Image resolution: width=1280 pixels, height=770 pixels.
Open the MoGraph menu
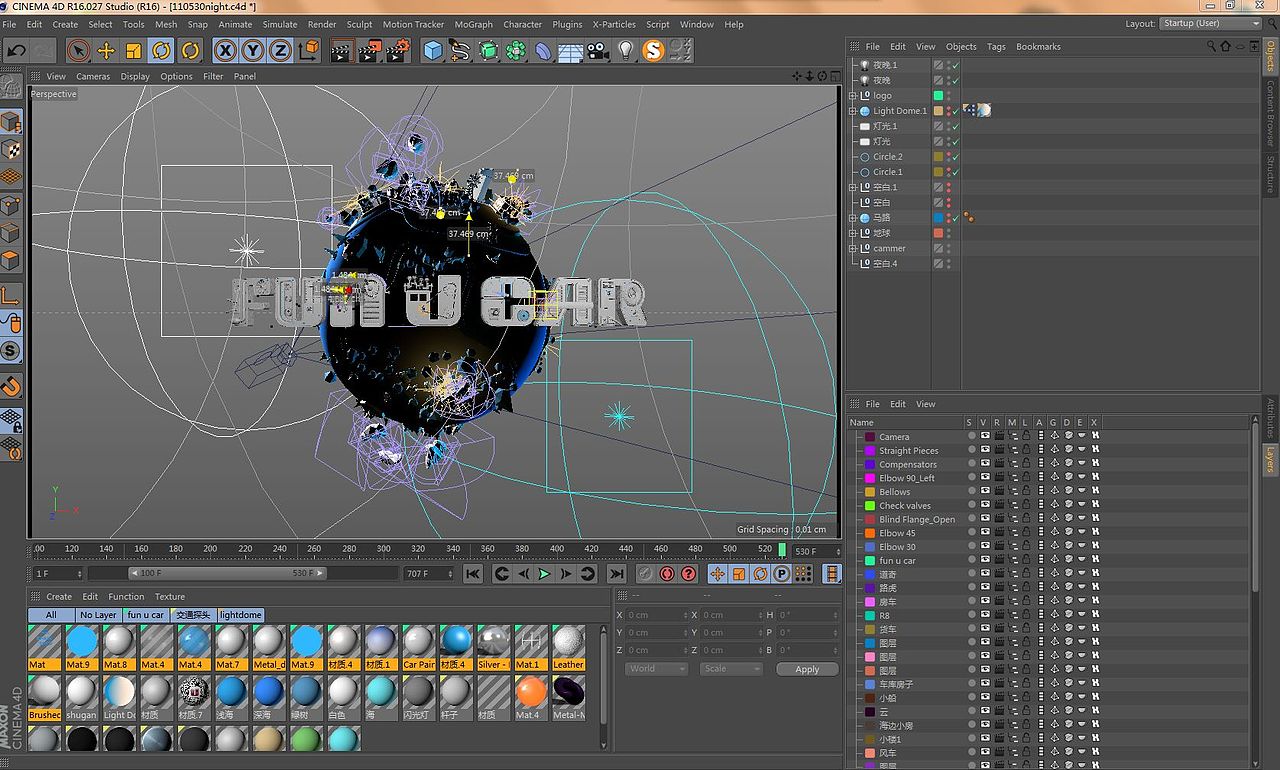tap(474, 24)
